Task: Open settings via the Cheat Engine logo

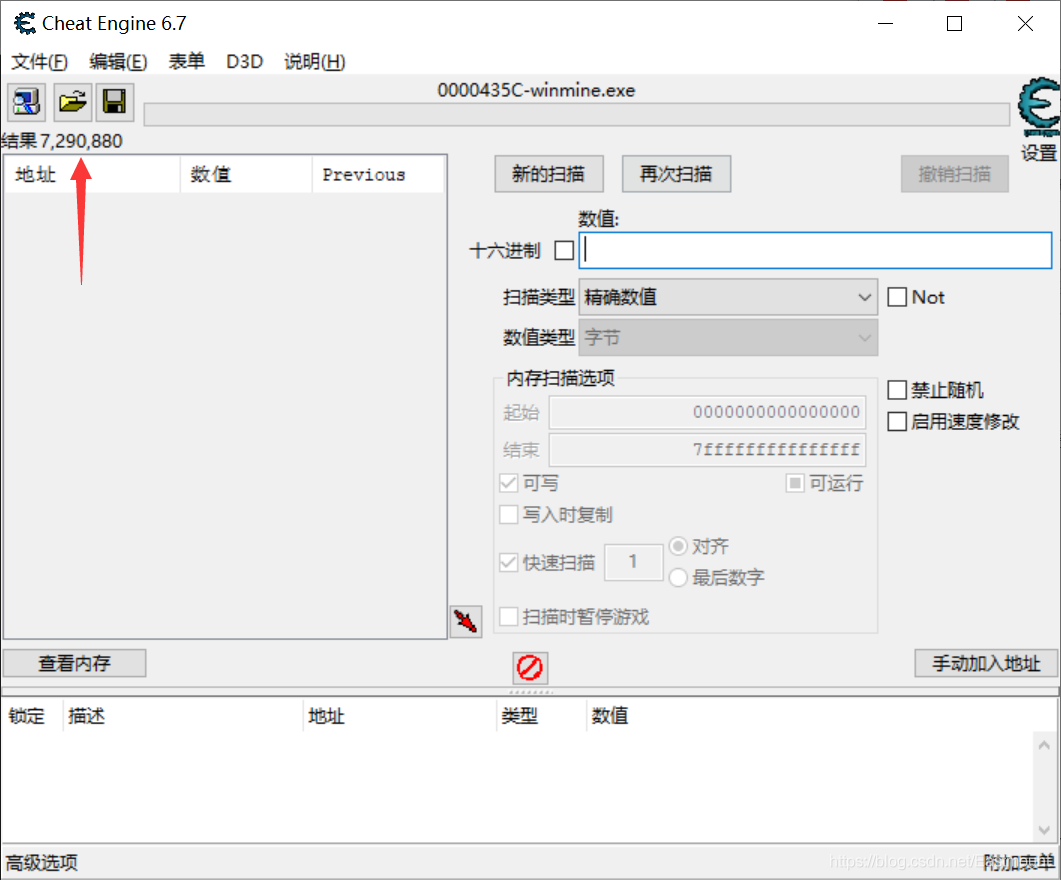Action: (x=1039, y=107)
